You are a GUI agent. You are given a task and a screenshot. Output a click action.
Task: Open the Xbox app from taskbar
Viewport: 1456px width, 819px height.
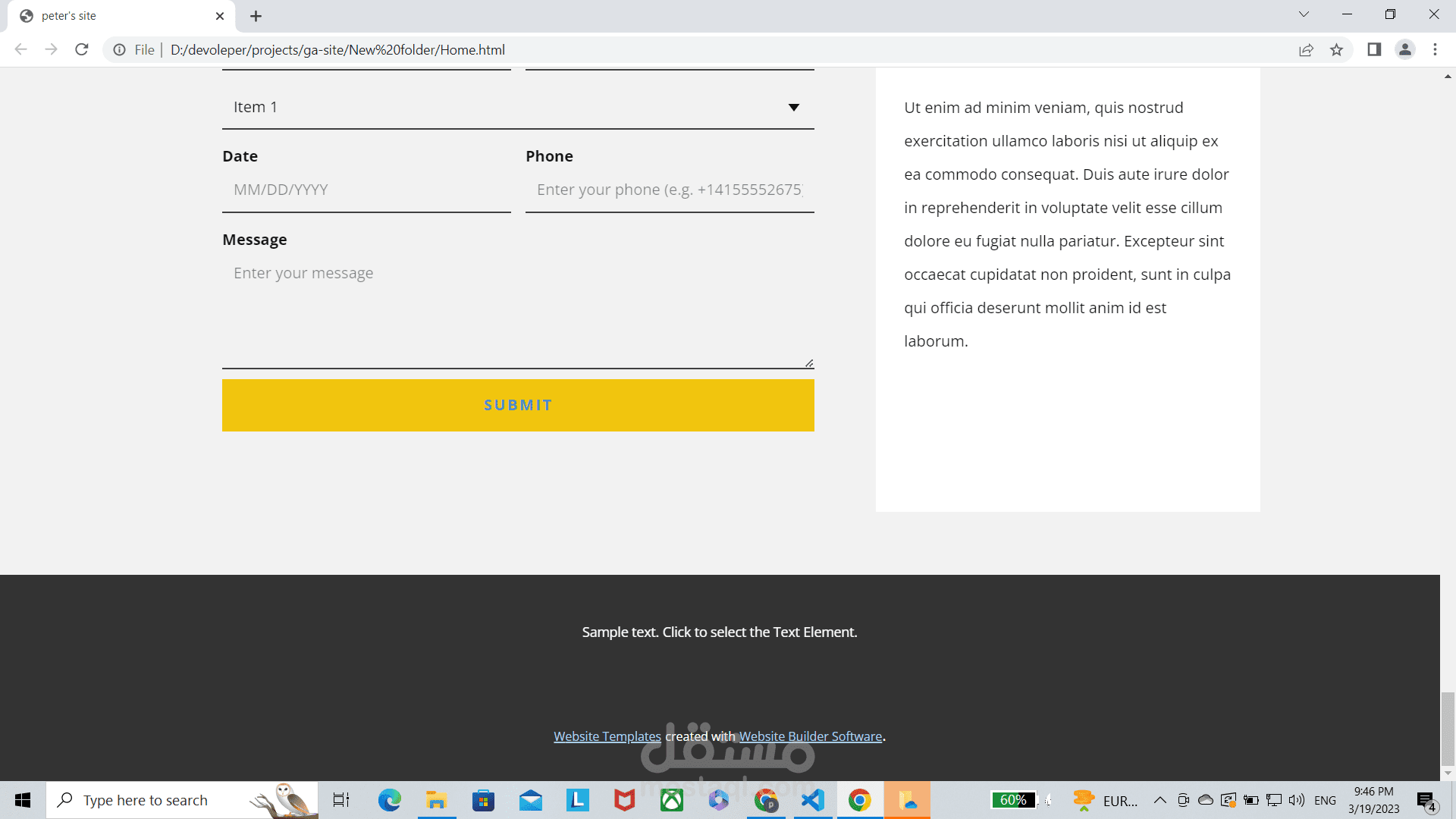point(672,800)
